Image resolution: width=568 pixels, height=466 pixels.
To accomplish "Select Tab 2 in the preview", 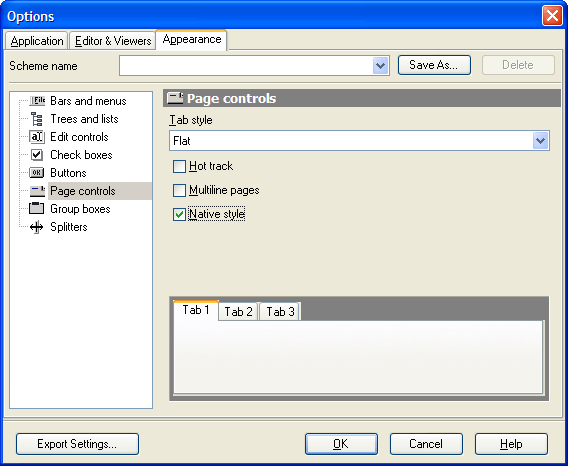I will [x=238, y=312].
